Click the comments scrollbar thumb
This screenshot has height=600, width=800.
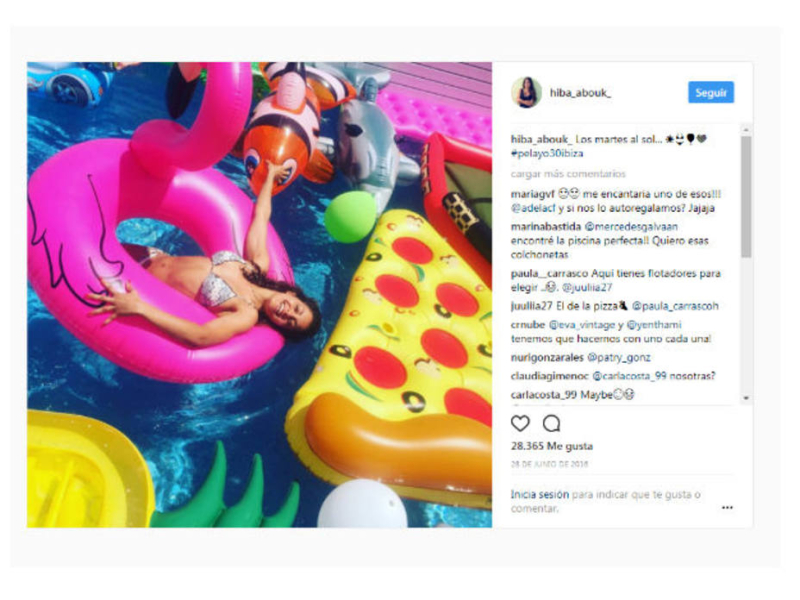(x=746, y=196)
